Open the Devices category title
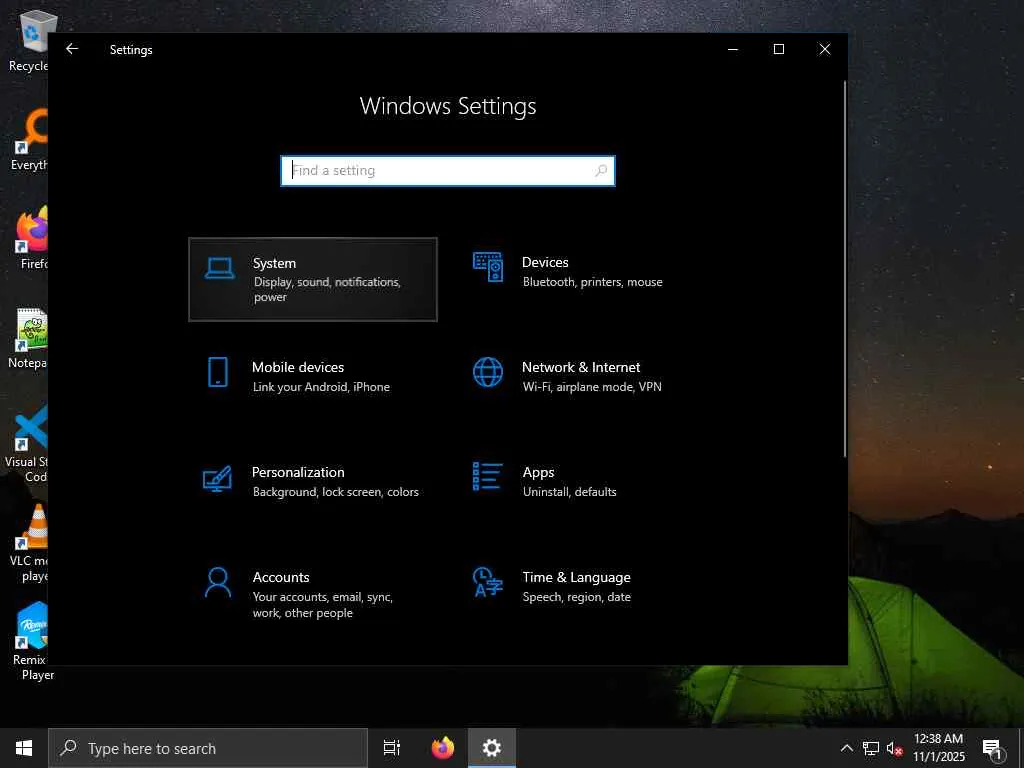1024x768 pixels. point(545,263)
